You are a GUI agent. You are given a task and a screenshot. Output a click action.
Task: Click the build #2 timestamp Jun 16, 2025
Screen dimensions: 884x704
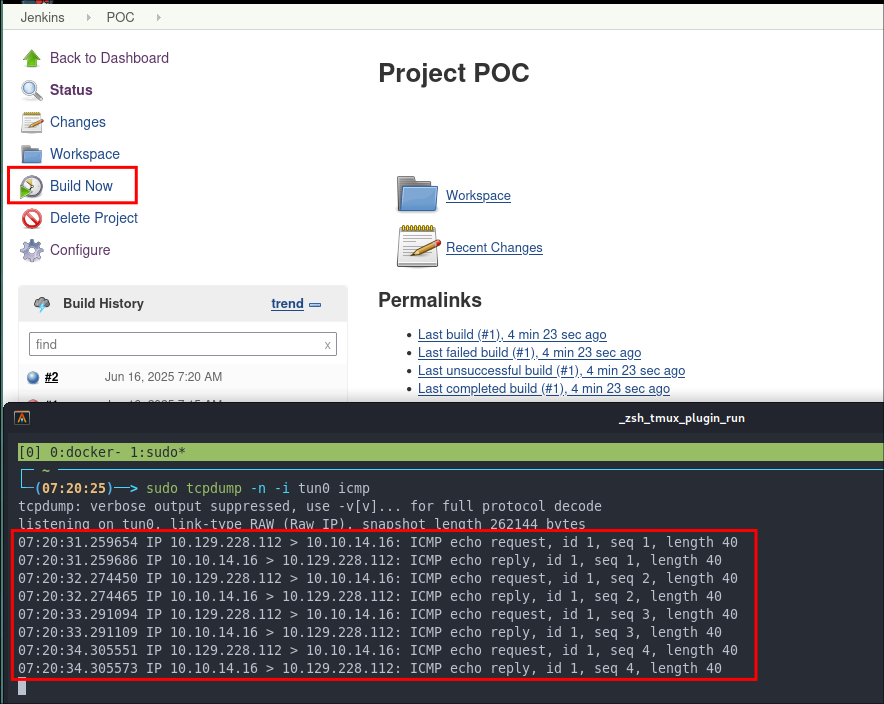tap(163, 377)
